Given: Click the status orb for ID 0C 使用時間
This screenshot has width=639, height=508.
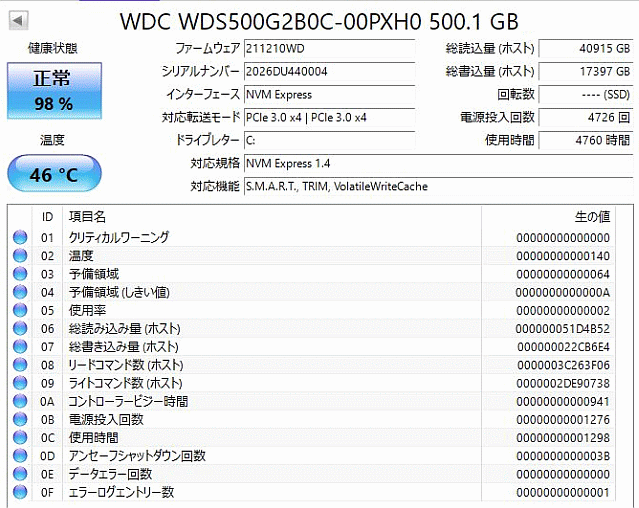Looking at the screenshot, I should coord(20,438).
